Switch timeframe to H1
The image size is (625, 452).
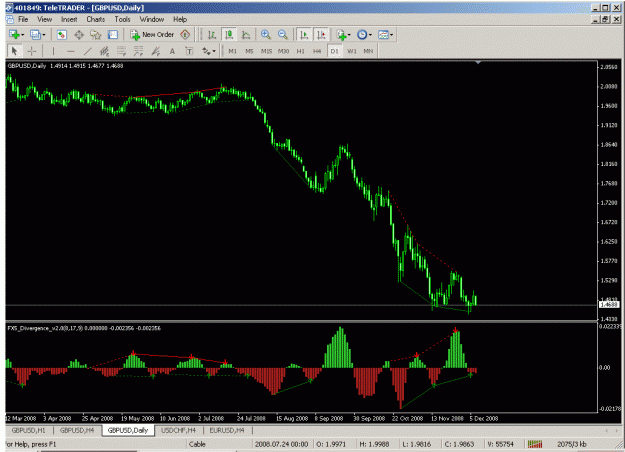point(301,51)
